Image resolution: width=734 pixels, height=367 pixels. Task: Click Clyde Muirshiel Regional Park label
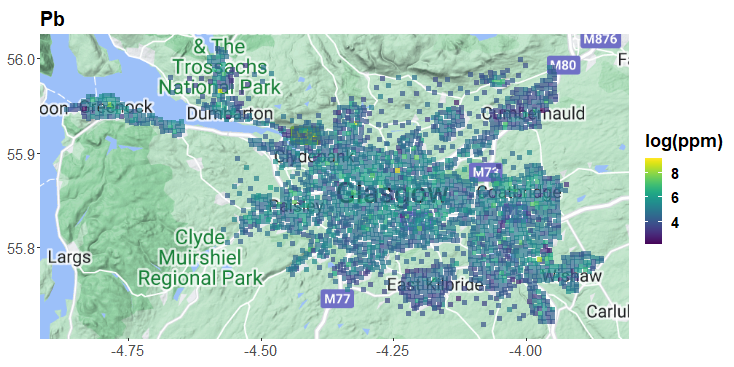[200, 257]
